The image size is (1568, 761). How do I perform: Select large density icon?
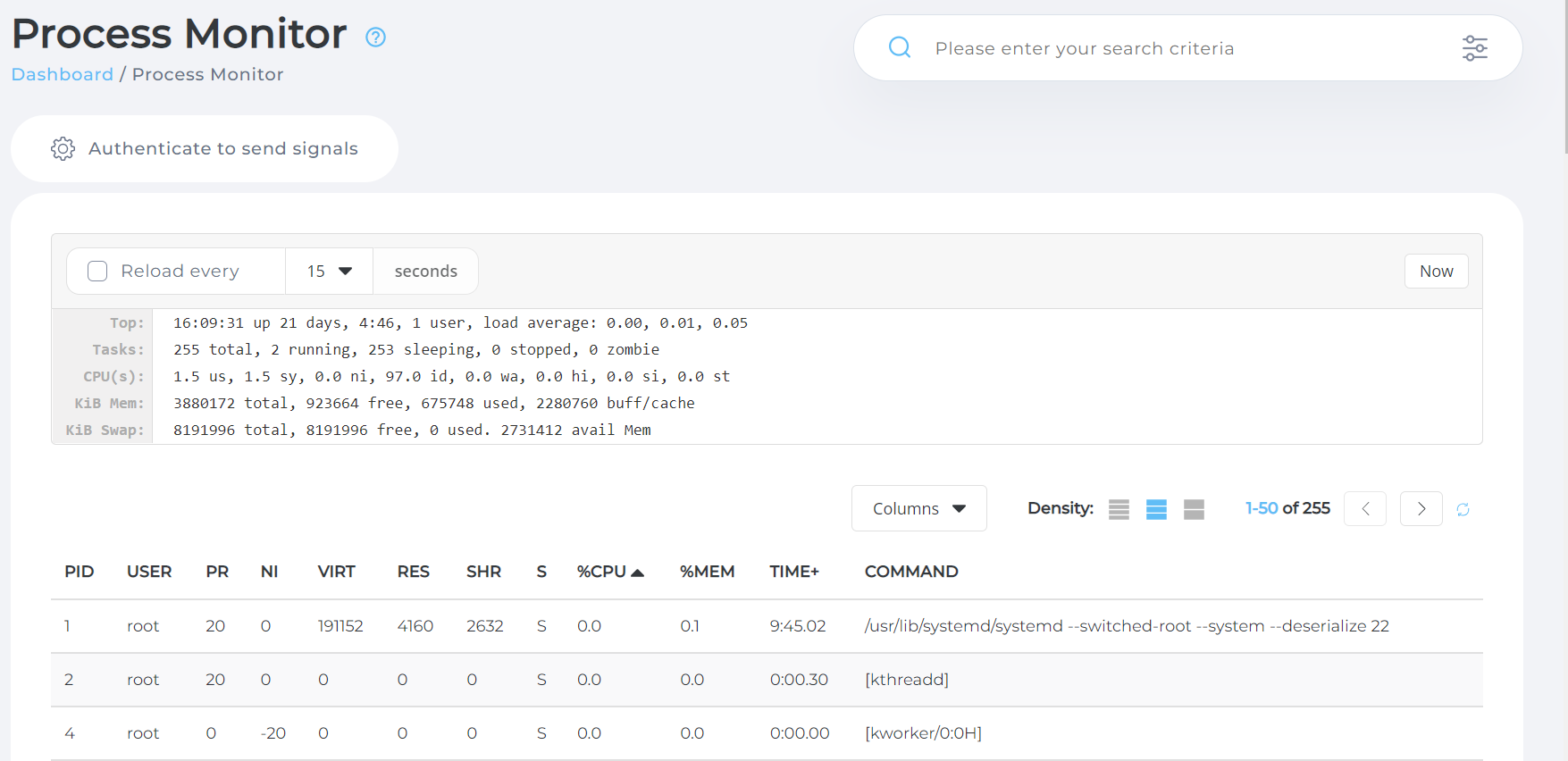pyautogui.click(x=1194, y=509)
